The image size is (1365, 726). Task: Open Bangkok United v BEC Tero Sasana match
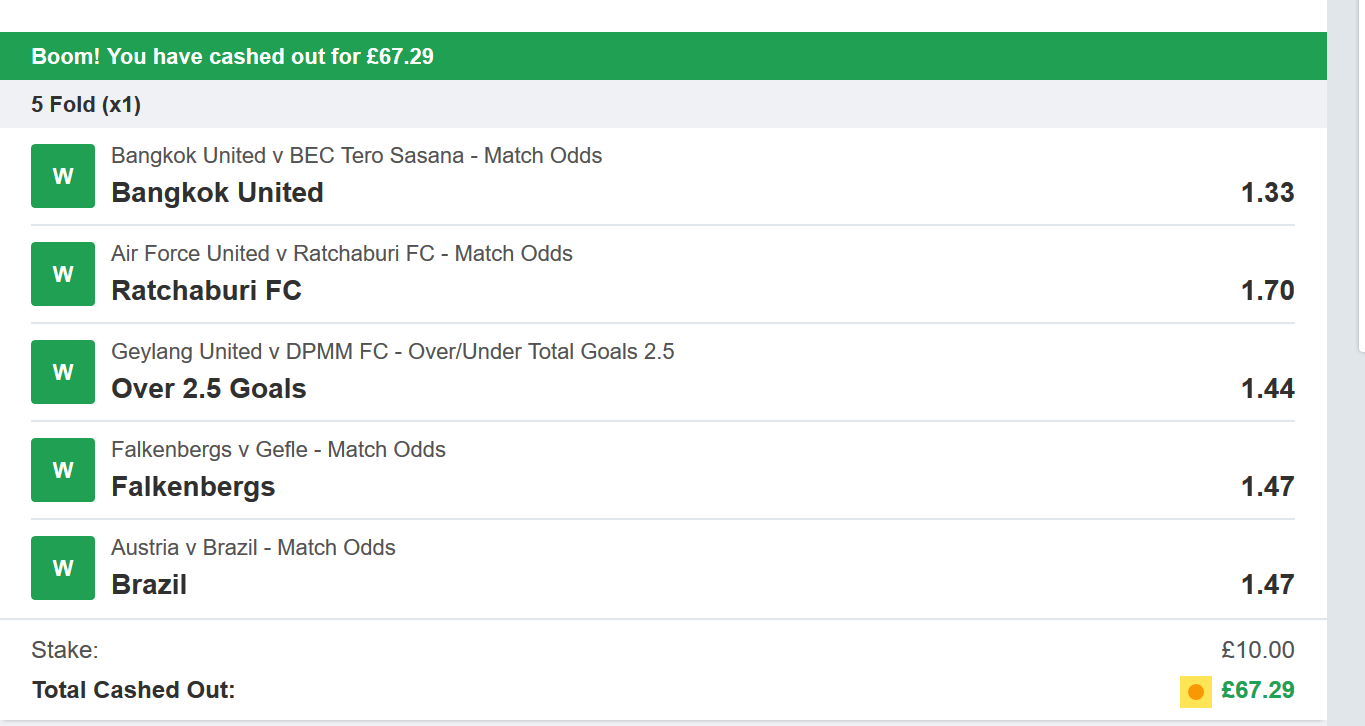[356, 155]
